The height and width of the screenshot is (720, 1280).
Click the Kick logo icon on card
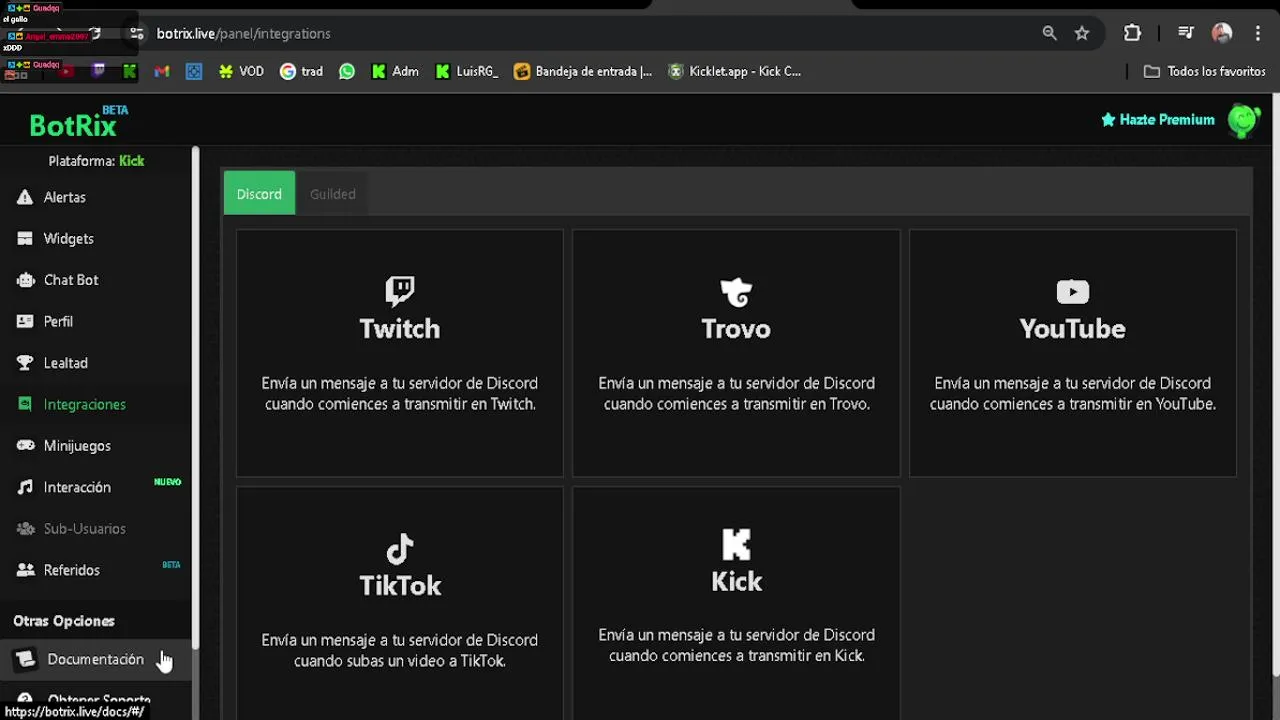(736, 545)
